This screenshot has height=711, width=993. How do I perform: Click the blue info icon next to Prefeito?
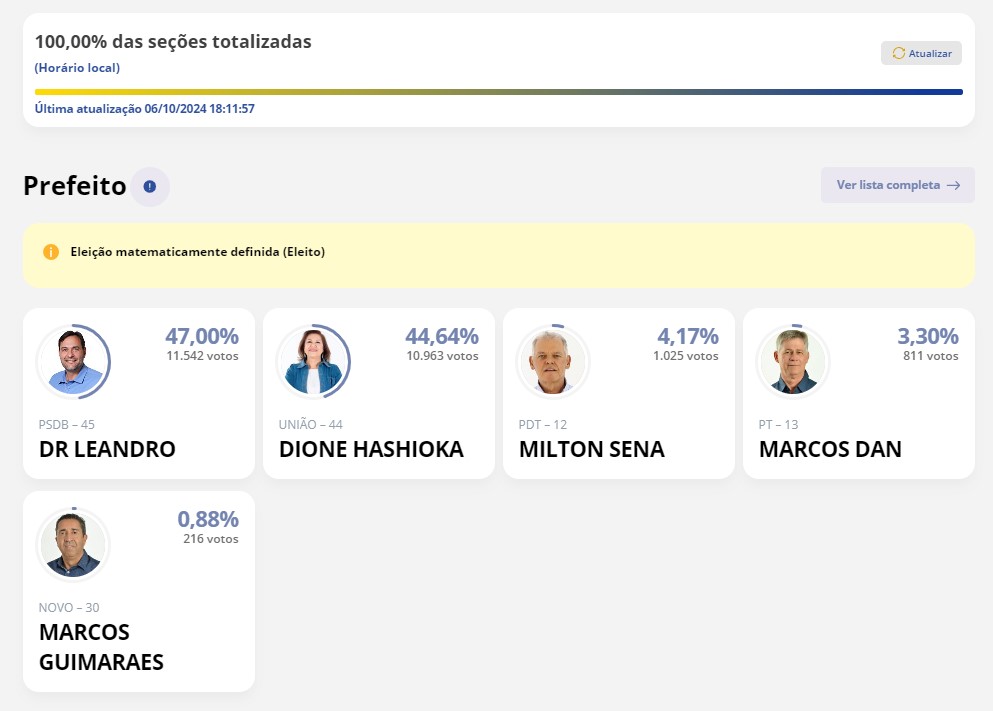tap(149, 186)
